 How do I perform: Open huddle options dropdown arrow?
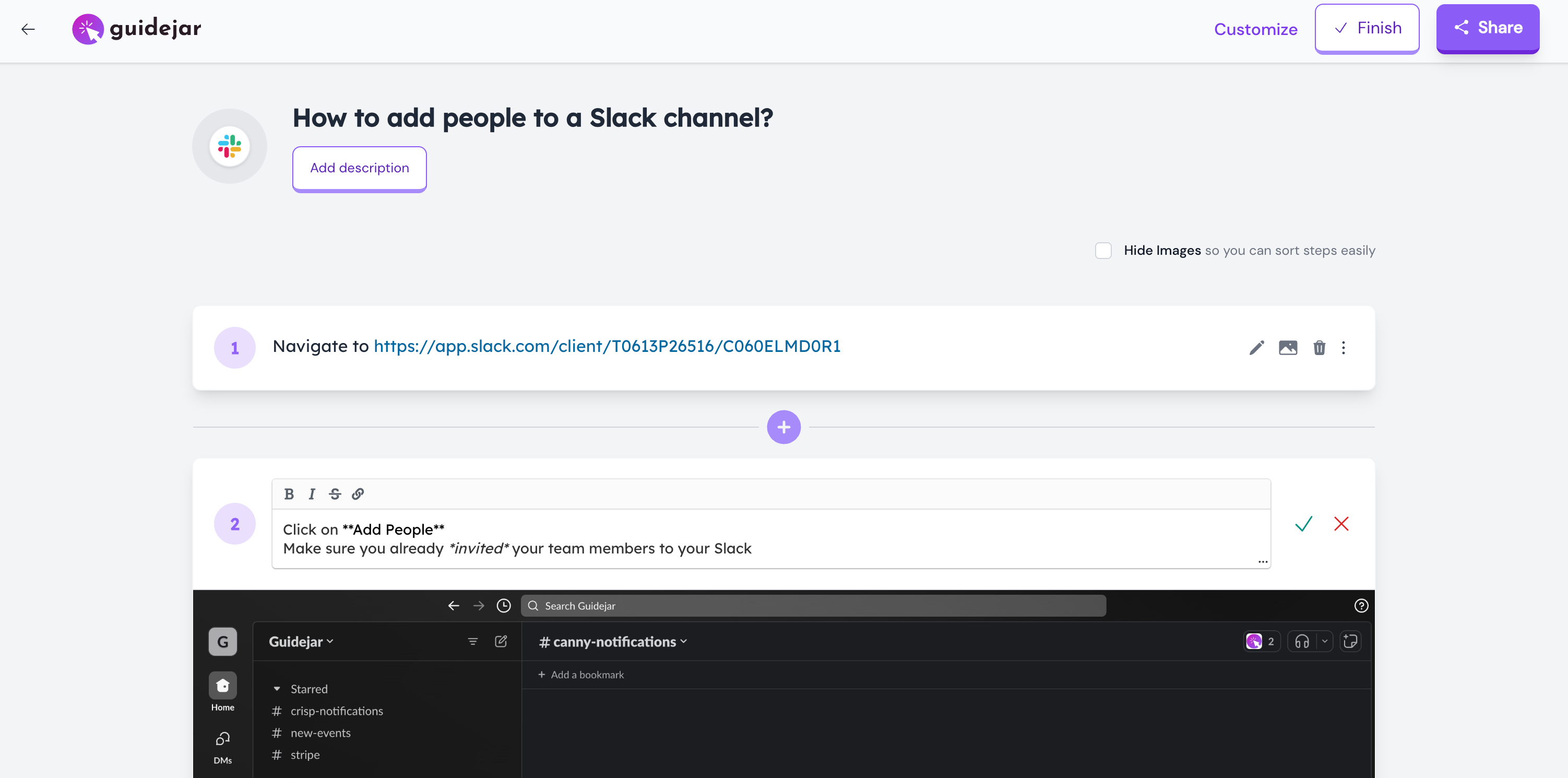pos(1324,642)
